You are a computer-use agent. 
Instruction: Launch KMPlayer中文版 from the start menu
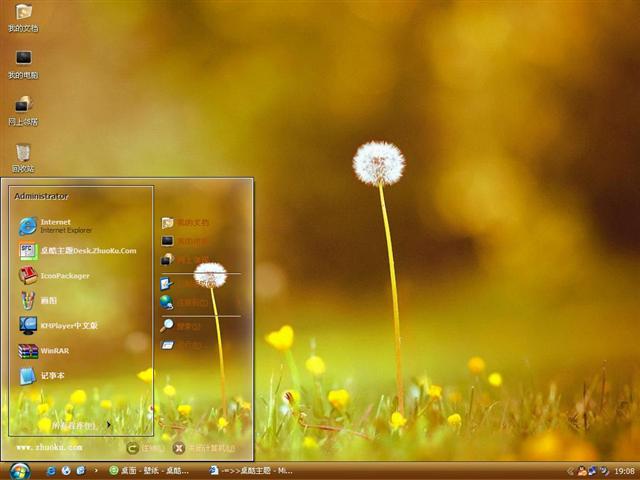coord(58,326)
